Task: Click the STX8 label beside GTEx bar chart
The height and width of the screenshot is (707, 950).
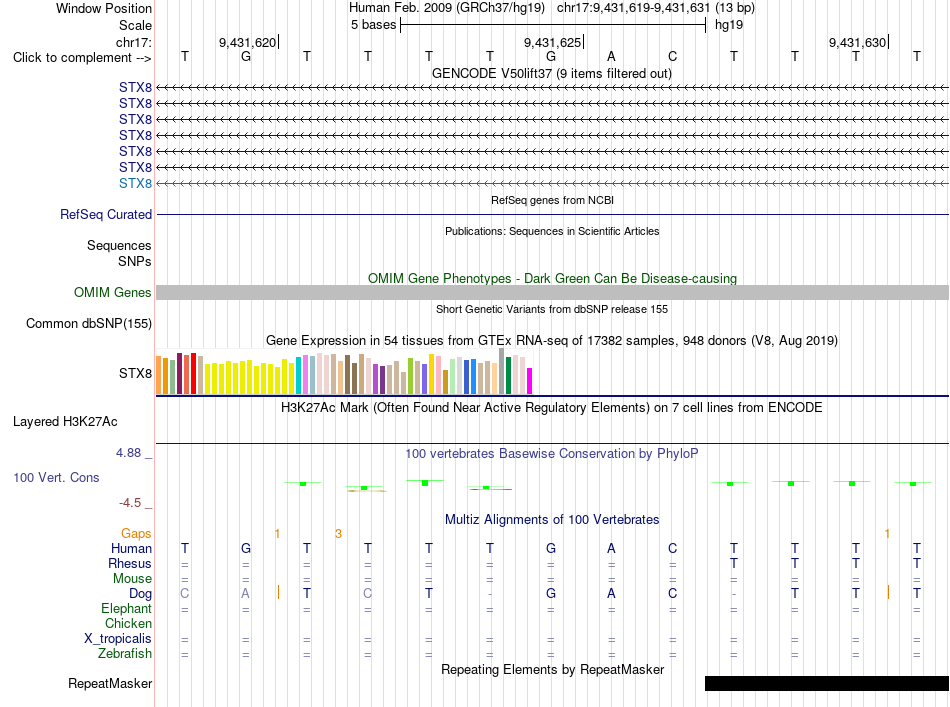Action: point(135,373)
